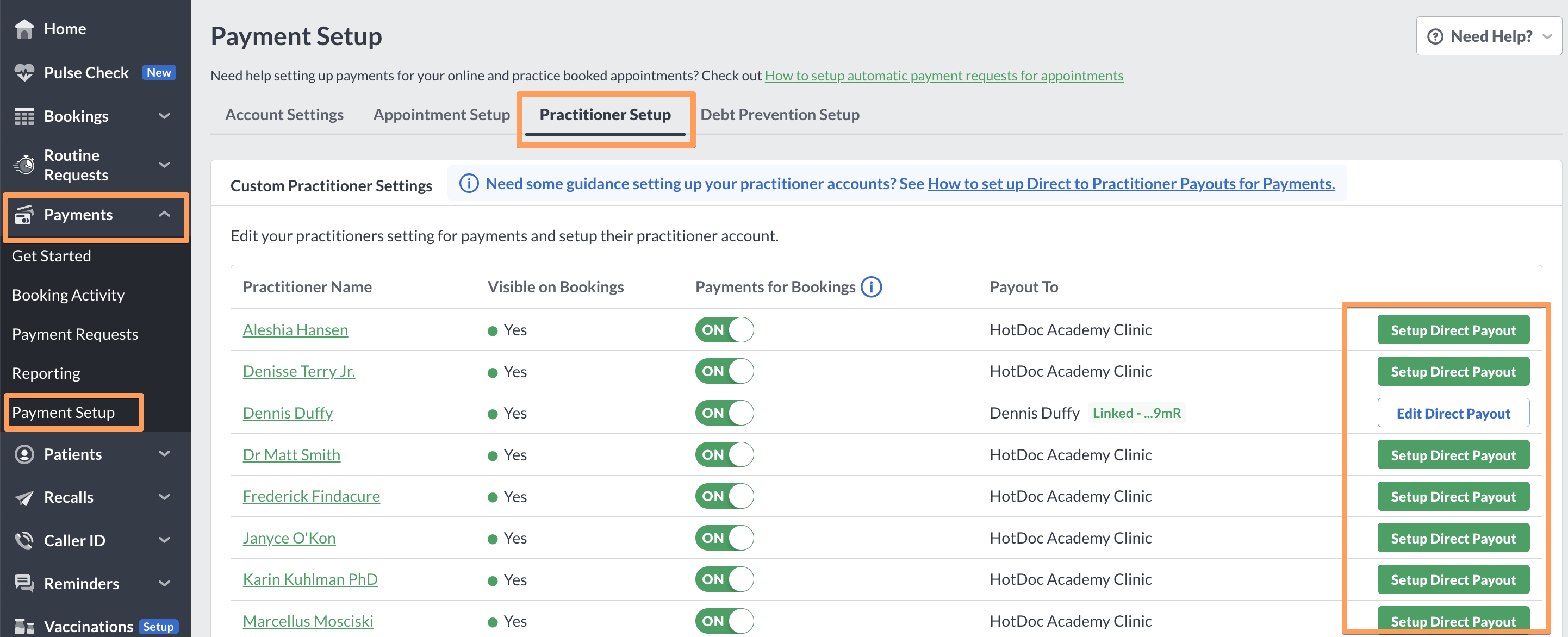Click the info icon in the guidance banner
Screen dimensions: 1568x637
pyautogui.click(x=469, y=183)
